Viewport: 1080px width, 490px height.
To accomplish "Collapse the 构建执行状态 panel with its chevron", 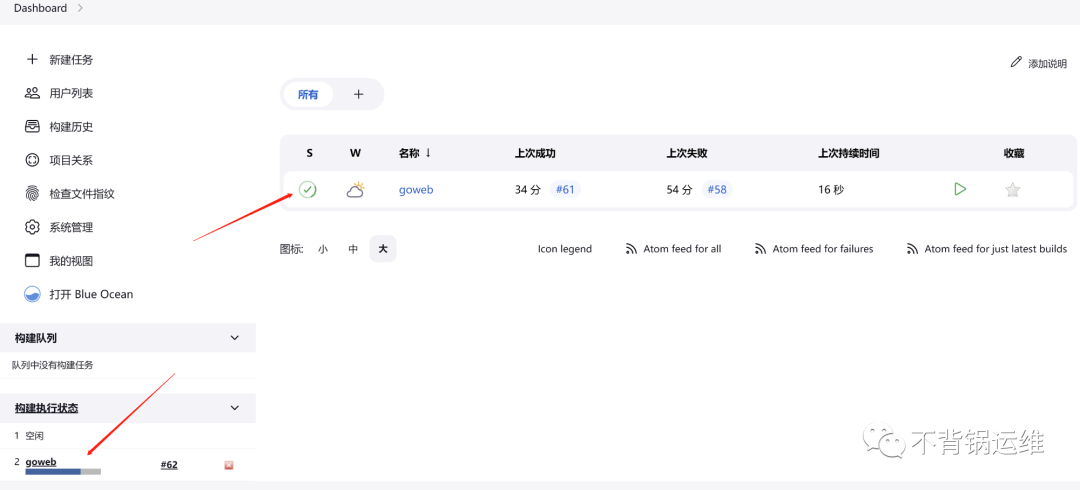I will 235,408.
